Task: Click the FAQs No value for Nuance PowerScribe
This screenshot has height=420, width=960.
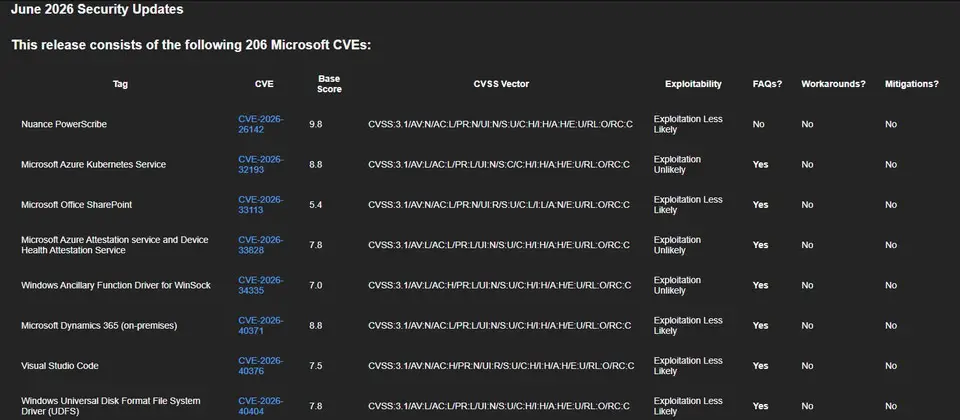Action: point(759,124)
